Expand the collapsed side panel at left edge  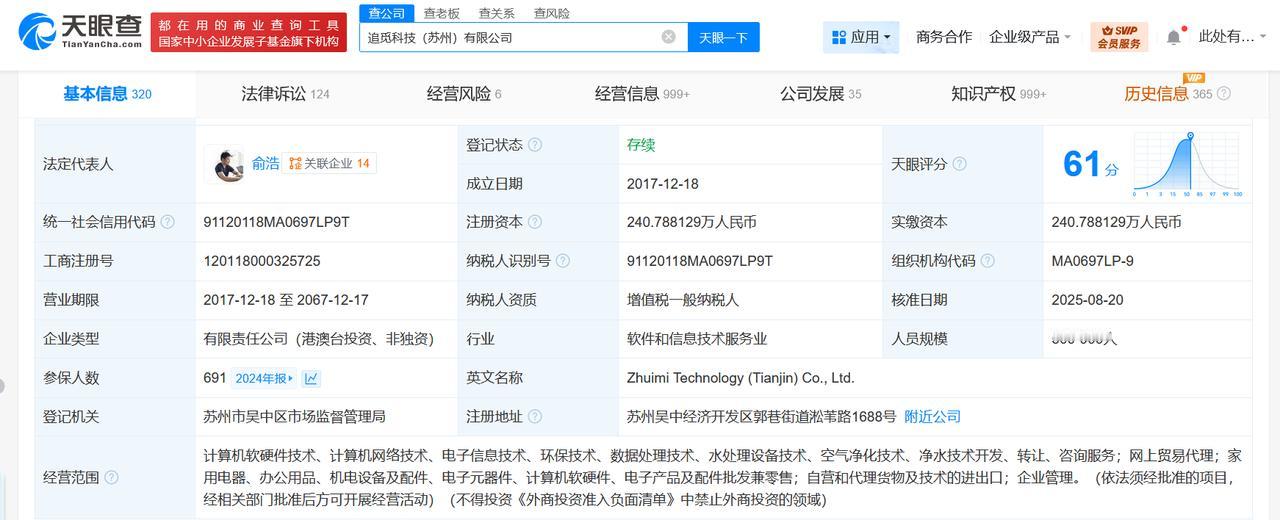pos(3,385)
